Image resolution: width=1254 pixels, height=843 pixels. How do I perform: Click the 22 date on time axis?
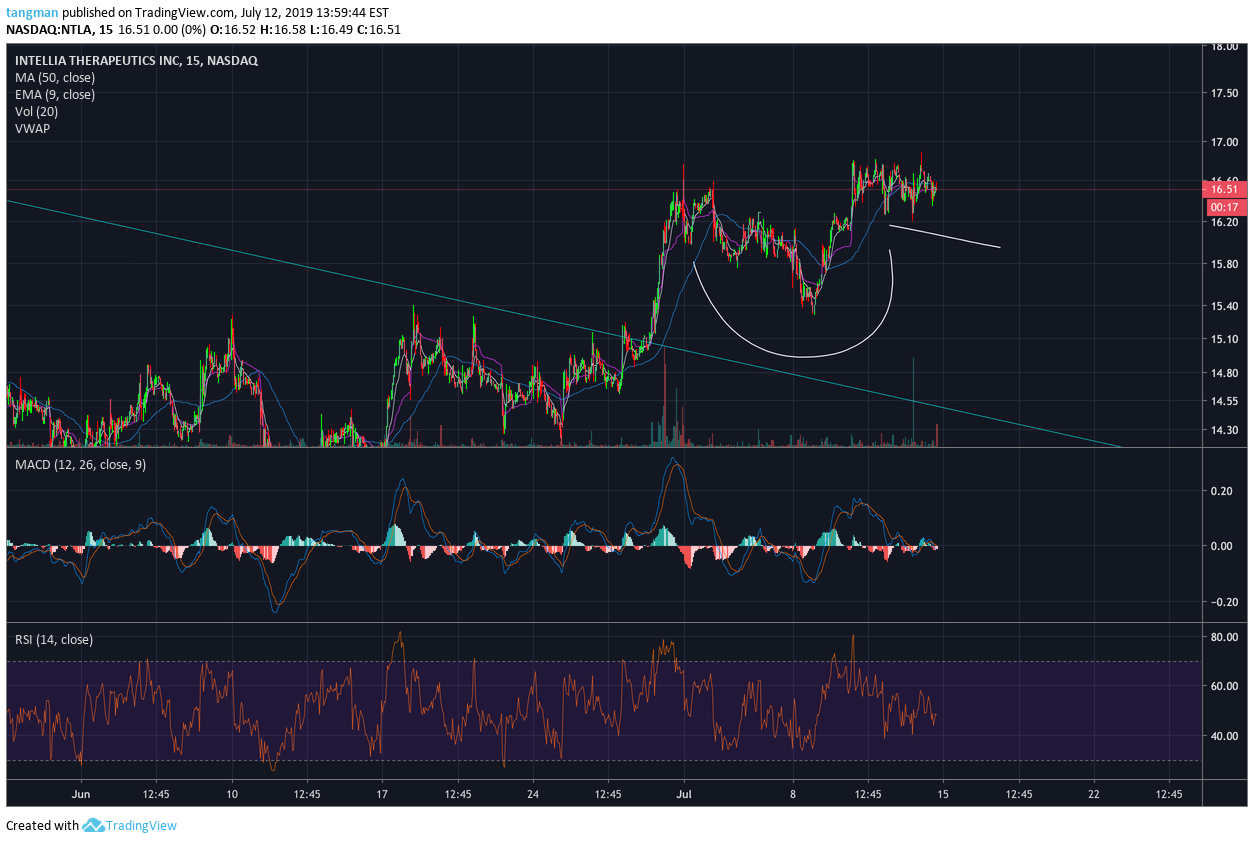tap(1094, 794)
